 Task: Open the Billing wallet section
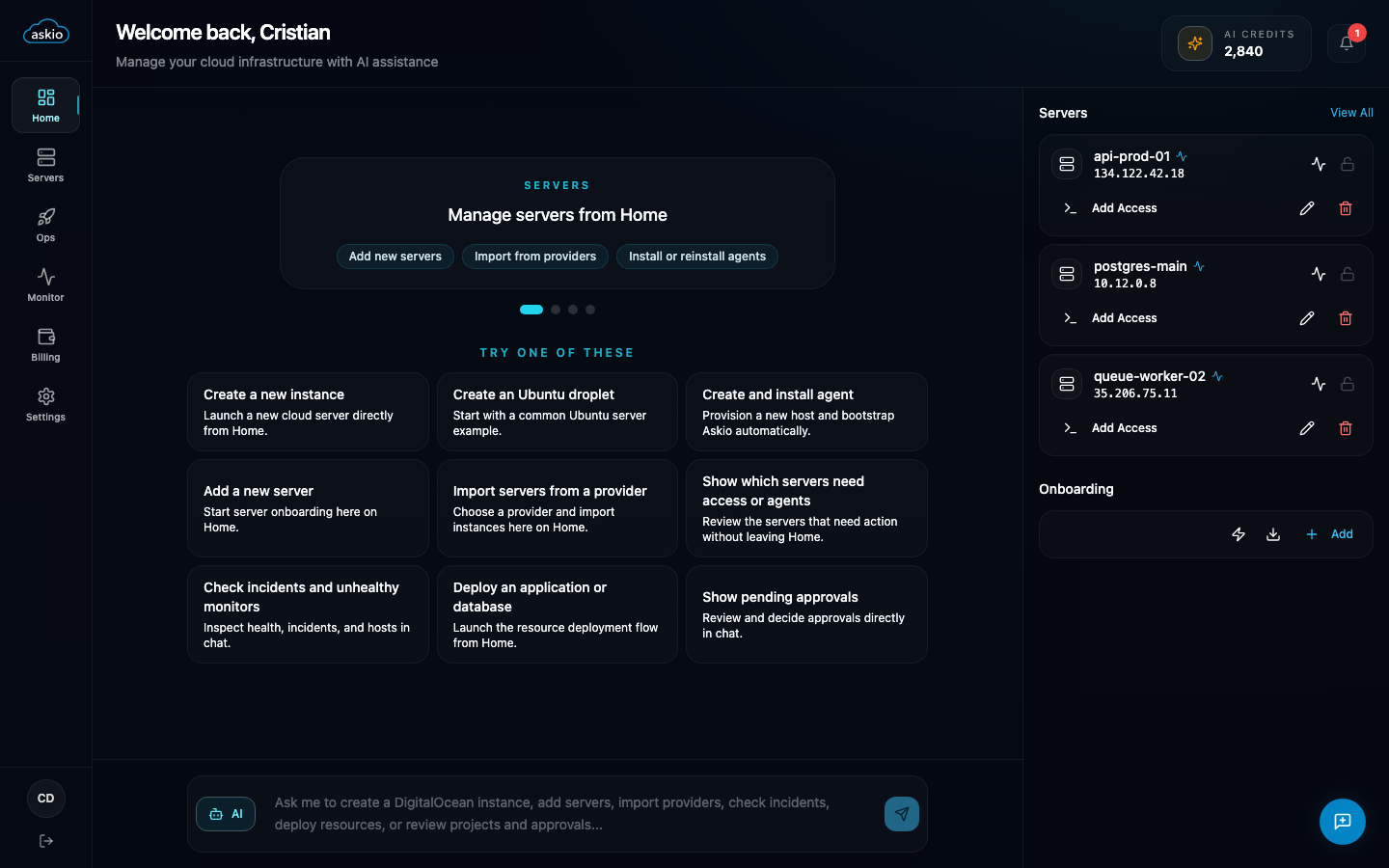[45, 344]
